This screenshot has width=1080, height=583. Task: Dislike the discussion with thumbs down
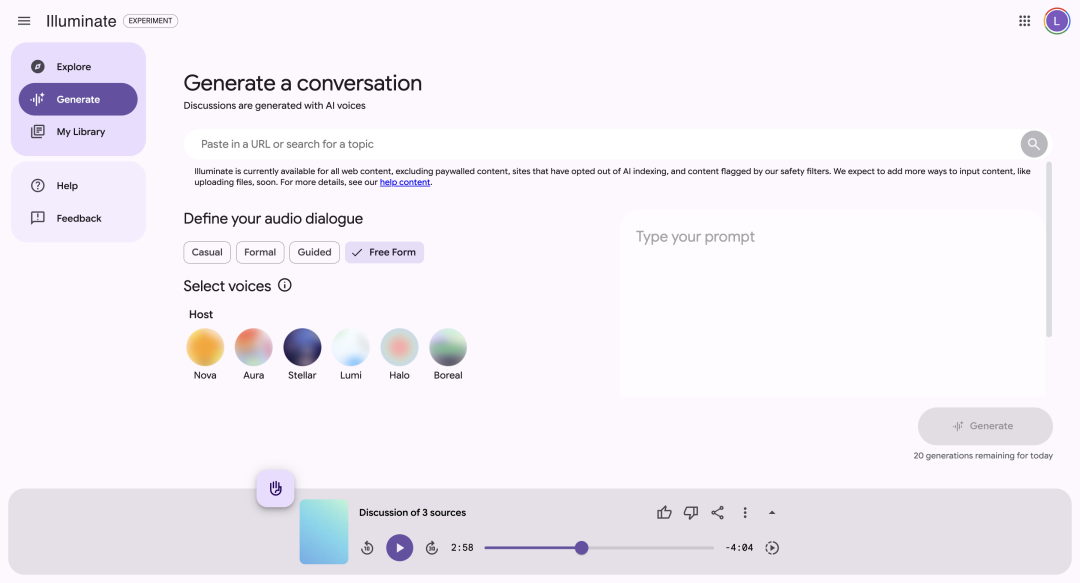tap(691, 513)
